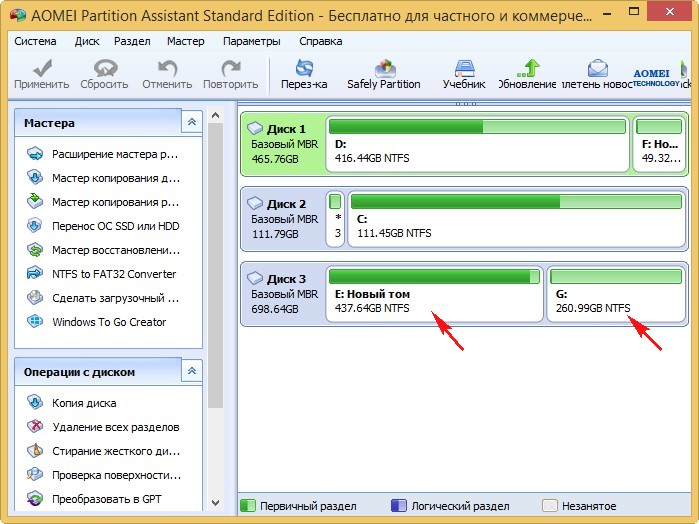The height and width of the screenshot is (524, 699).
Task: Click Проверка поверхности... operation
Action: click(x=103, y=475)
